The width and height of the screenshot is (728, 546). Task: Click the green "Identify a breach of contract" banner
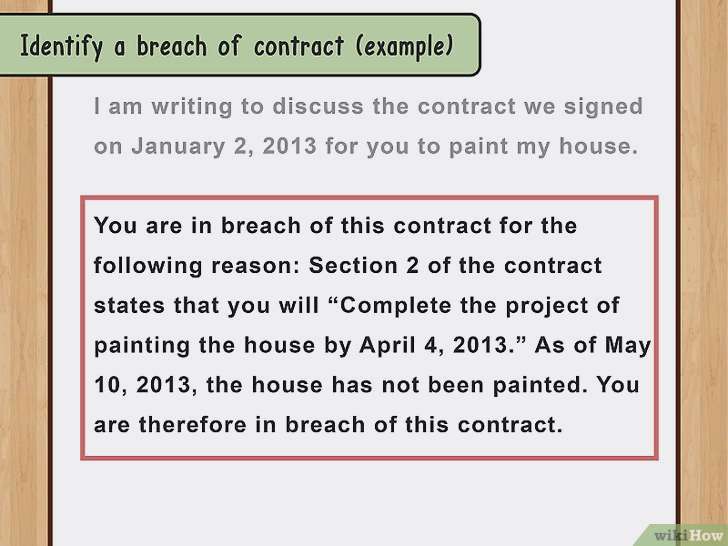click(237, 46)
